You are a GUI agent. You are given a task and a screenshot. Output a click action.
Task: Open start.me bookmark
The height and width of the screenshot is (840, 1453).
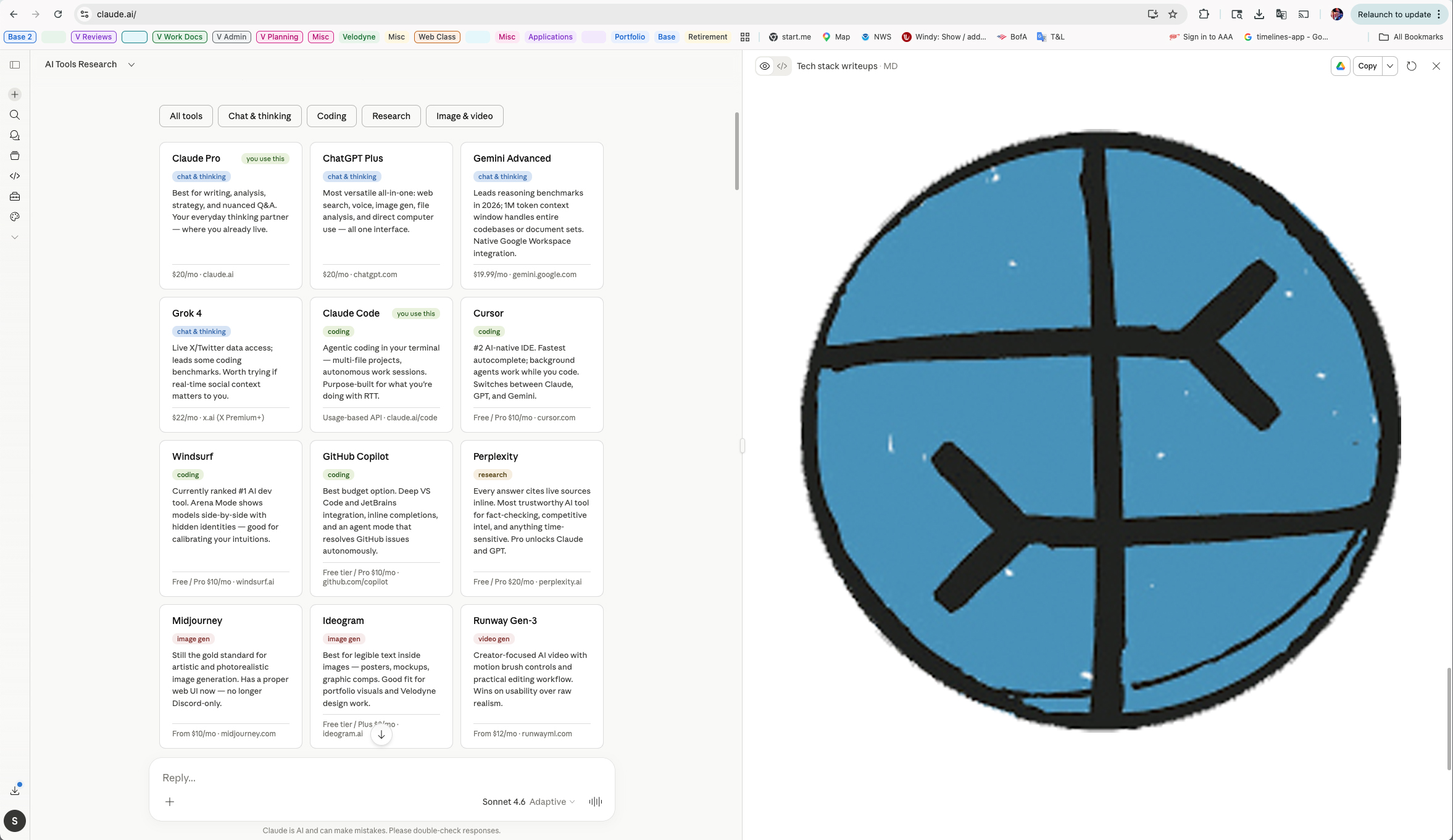790,37
